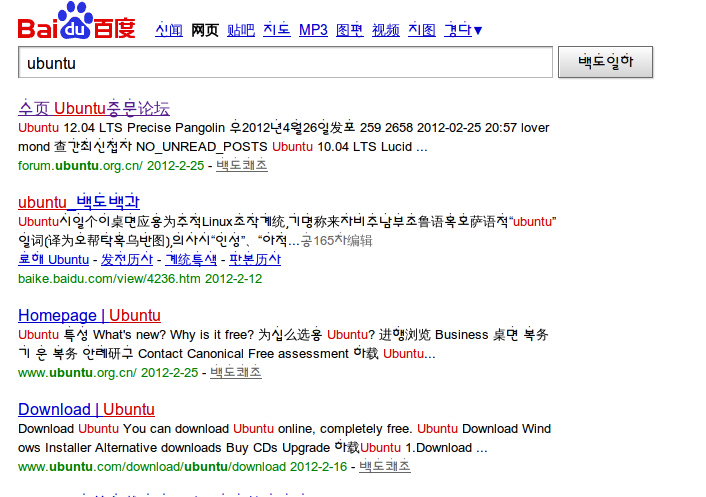Open the first navigation link before 网页
The image size is (706, 497).
pos(169,30)
